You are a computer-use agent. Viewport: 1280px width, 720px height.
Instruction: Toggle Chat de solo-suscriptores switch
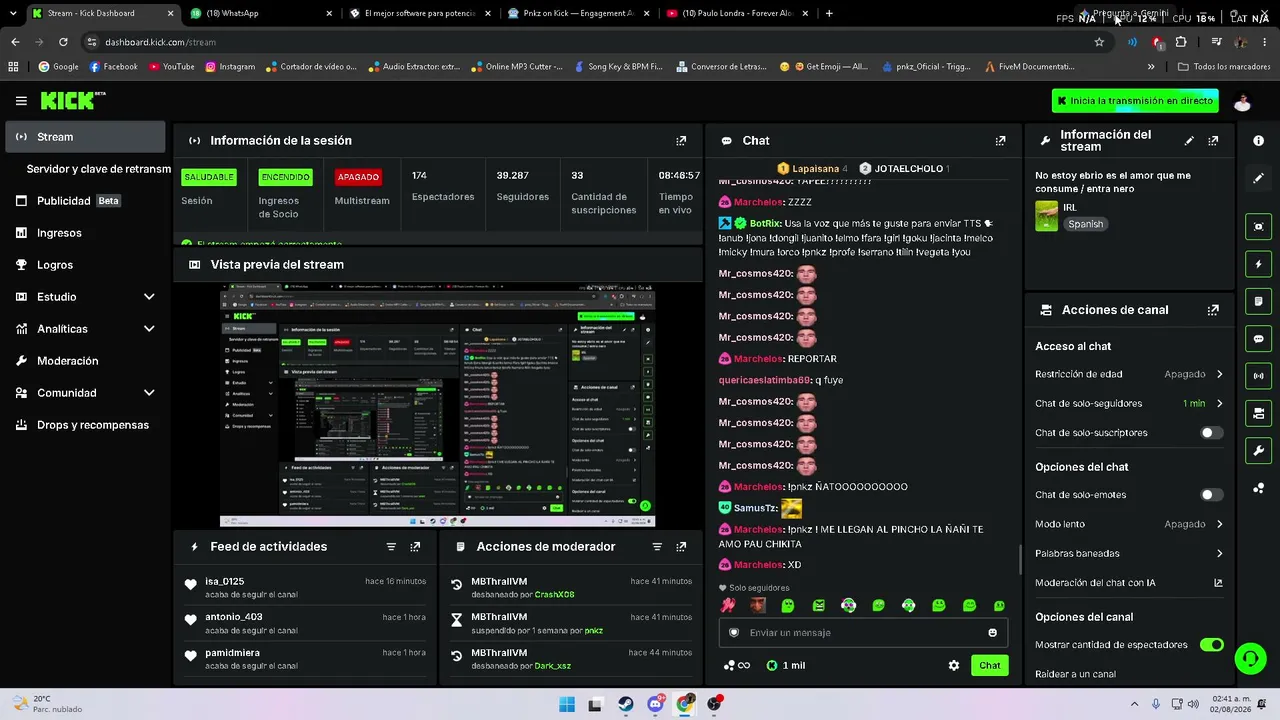[x=1211, y=433]
